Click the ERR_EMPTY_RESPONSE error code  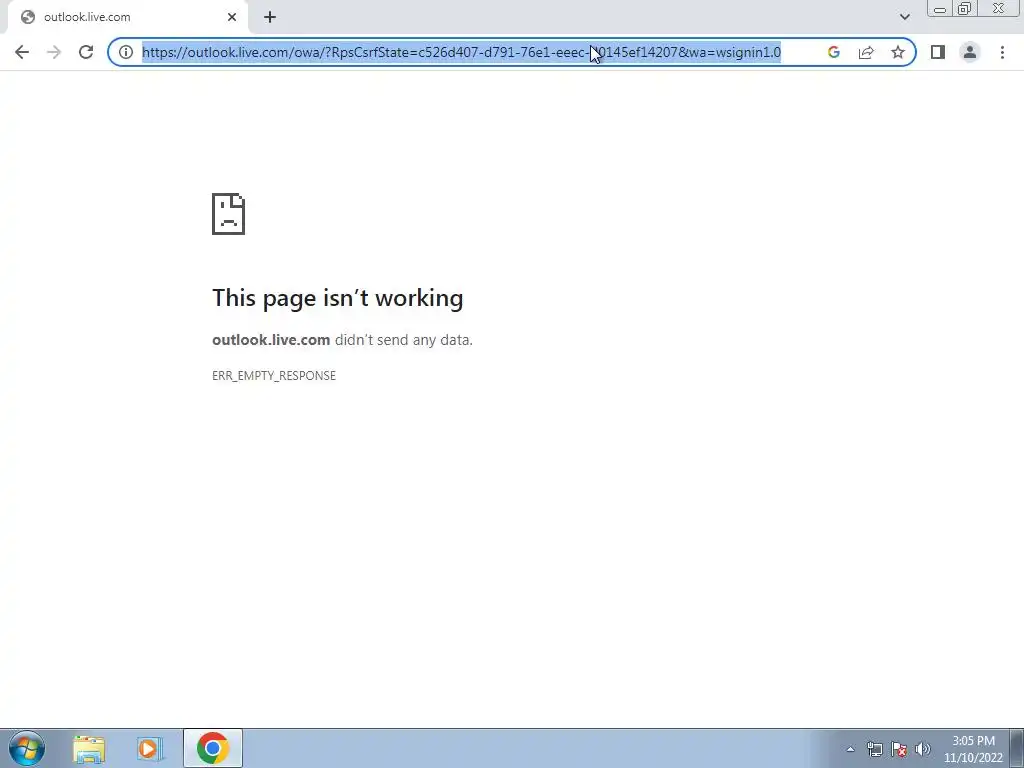pyautogui.click(x=274, y=376)
